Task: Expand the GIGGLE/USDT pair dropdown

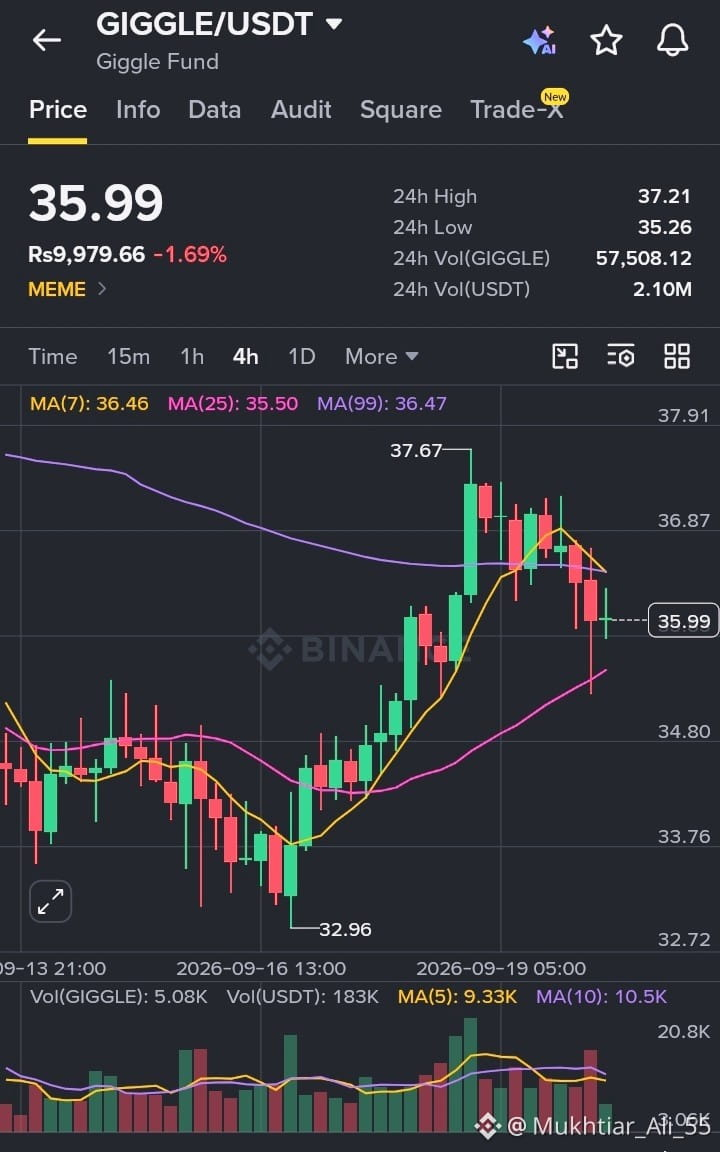Action: tap(334, 24)
